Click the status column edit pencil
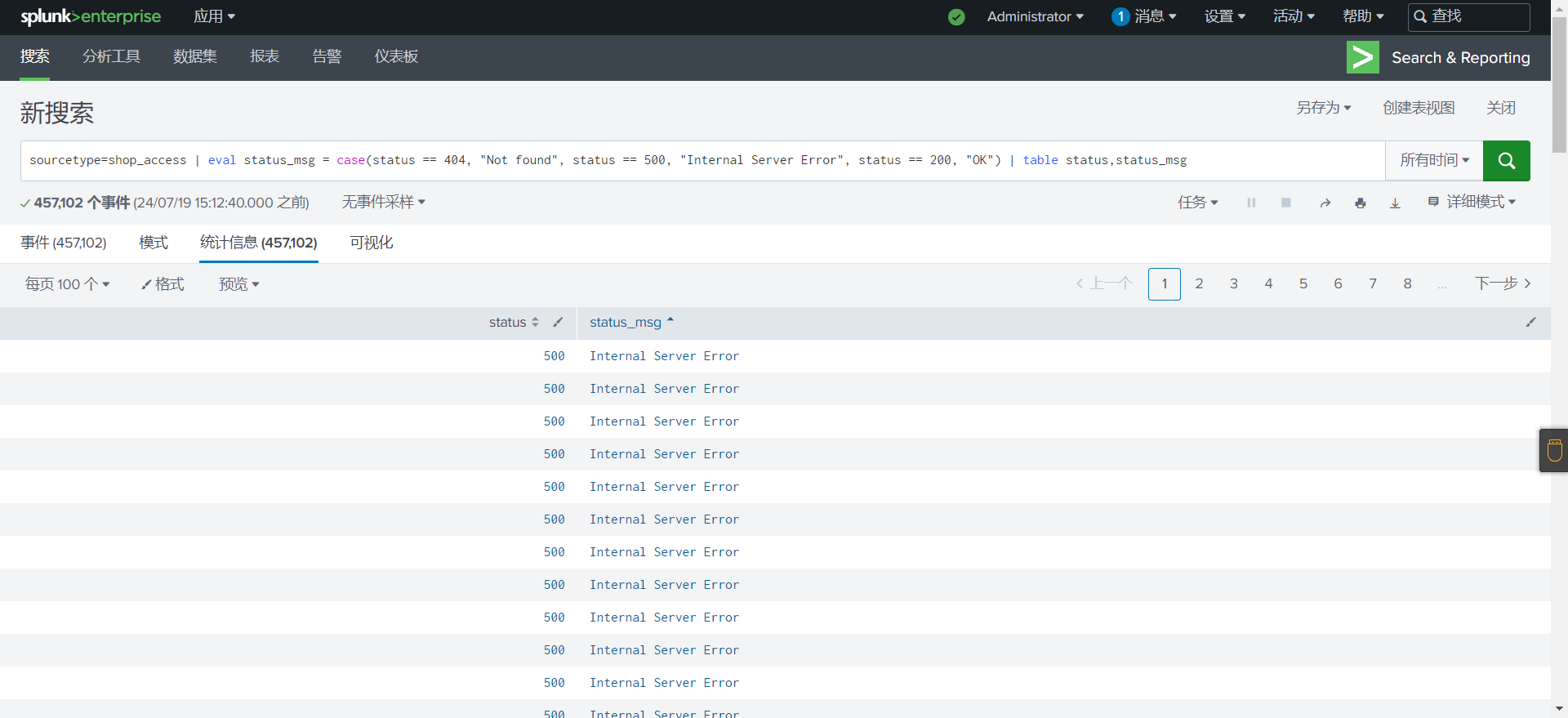Screen dimensions: 1568x718 558,323
